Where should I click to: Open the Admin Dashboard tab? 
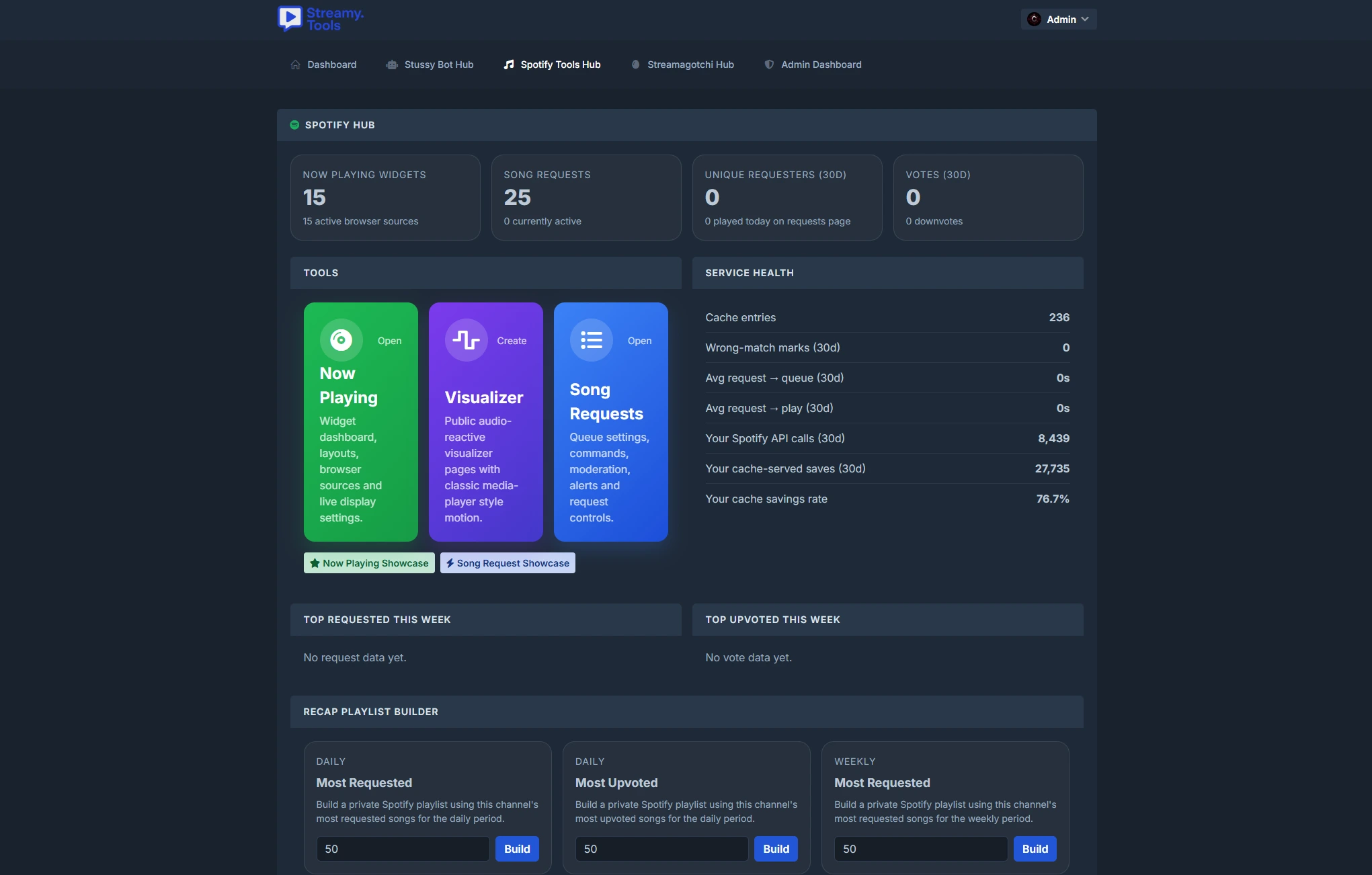(x=813, y=65)
